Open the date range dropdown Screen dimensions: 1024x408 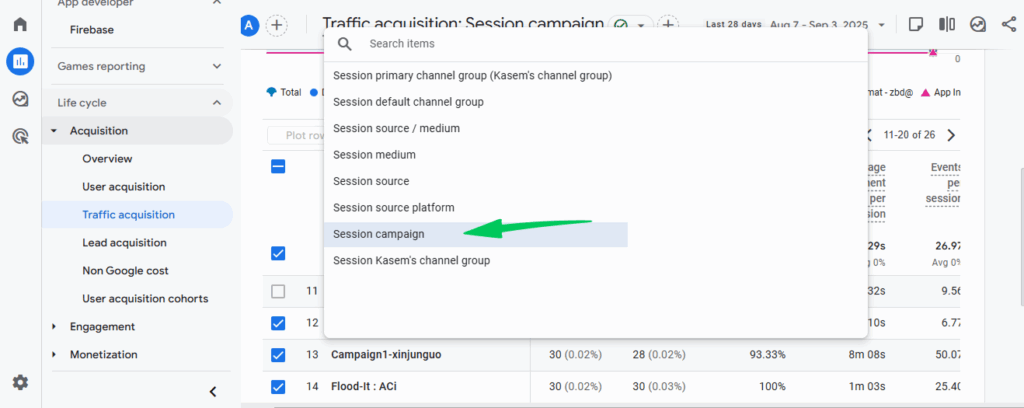tap(880, 24)
